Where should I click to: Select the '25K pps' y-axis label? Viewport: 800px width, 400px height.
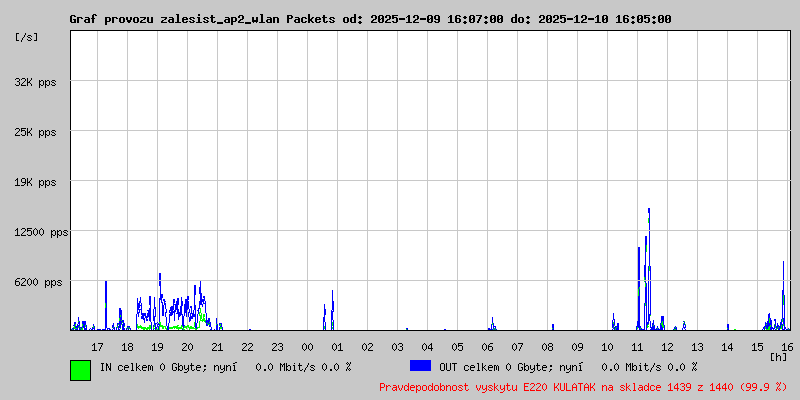(x=35, y=132)
